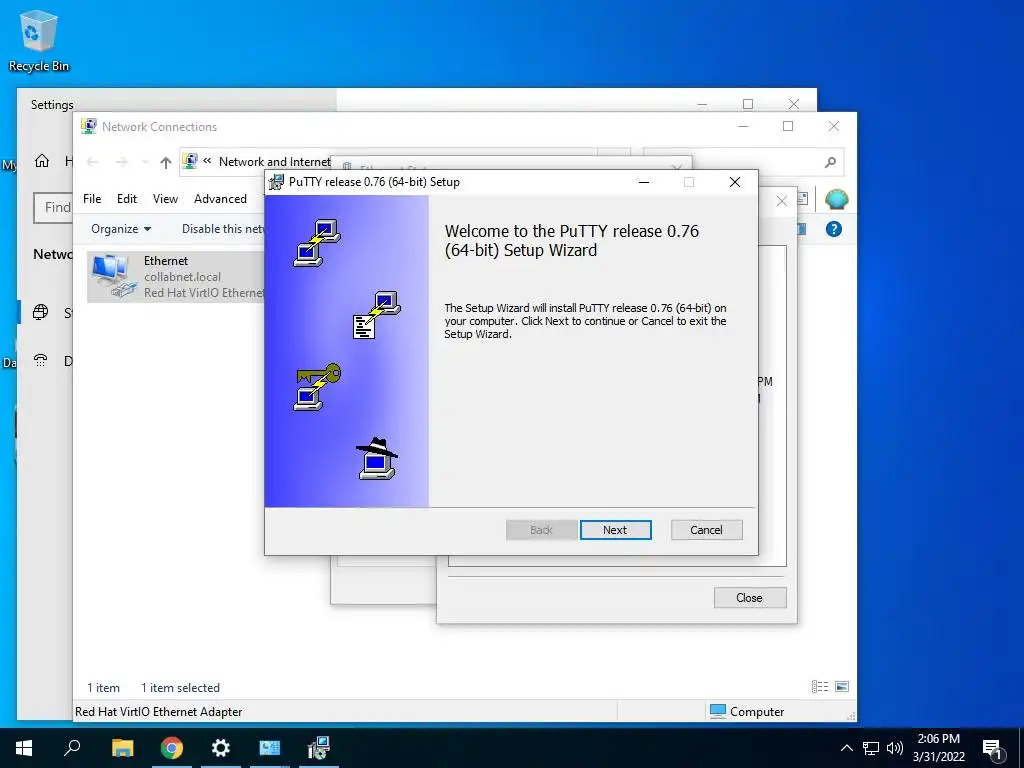Expand the Organize dropdown
The width and height of the screenshot is (1024, 768).
(x=121, y=229)
